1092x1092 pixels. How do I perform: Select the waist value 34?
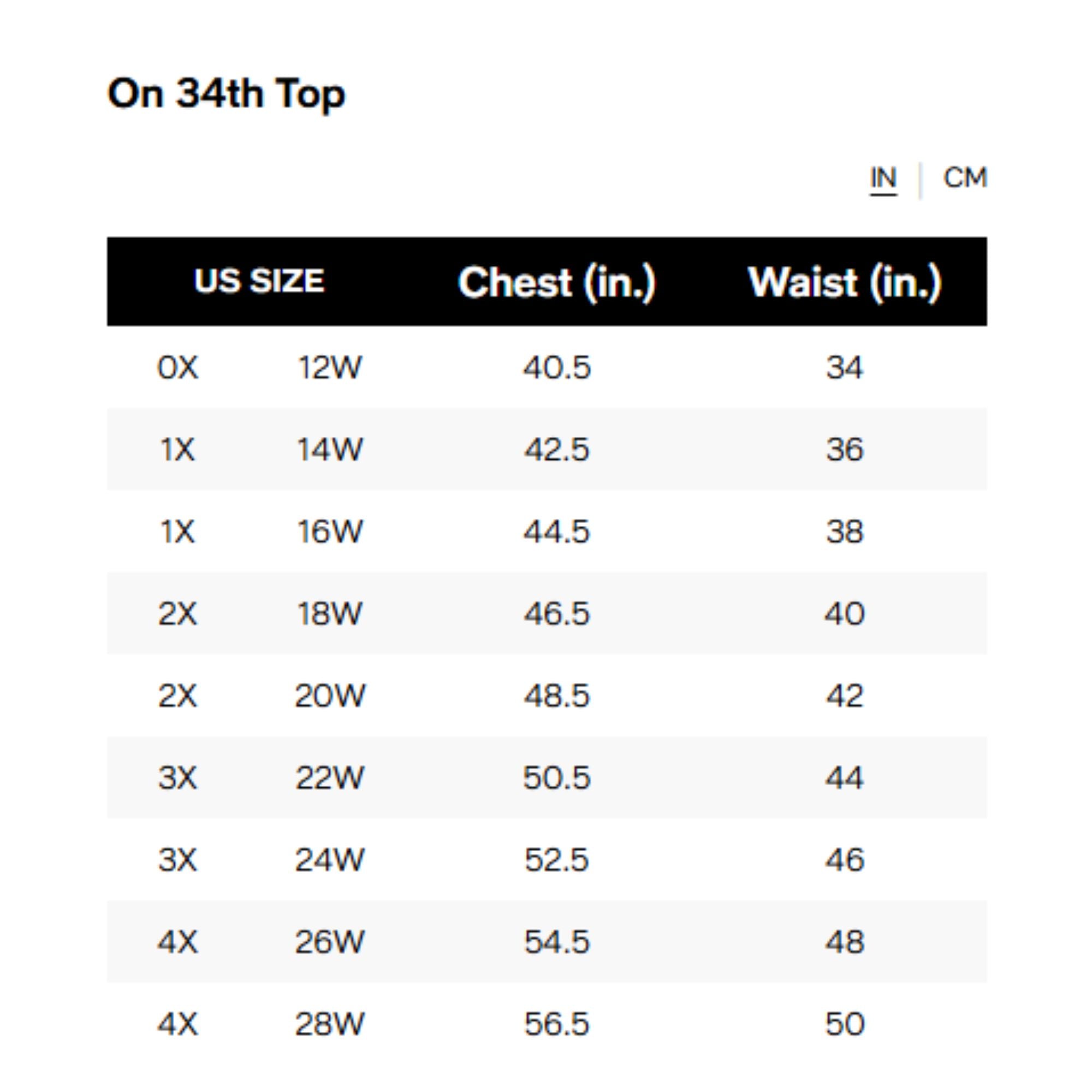pyautogui.click(x=845, y=368)
